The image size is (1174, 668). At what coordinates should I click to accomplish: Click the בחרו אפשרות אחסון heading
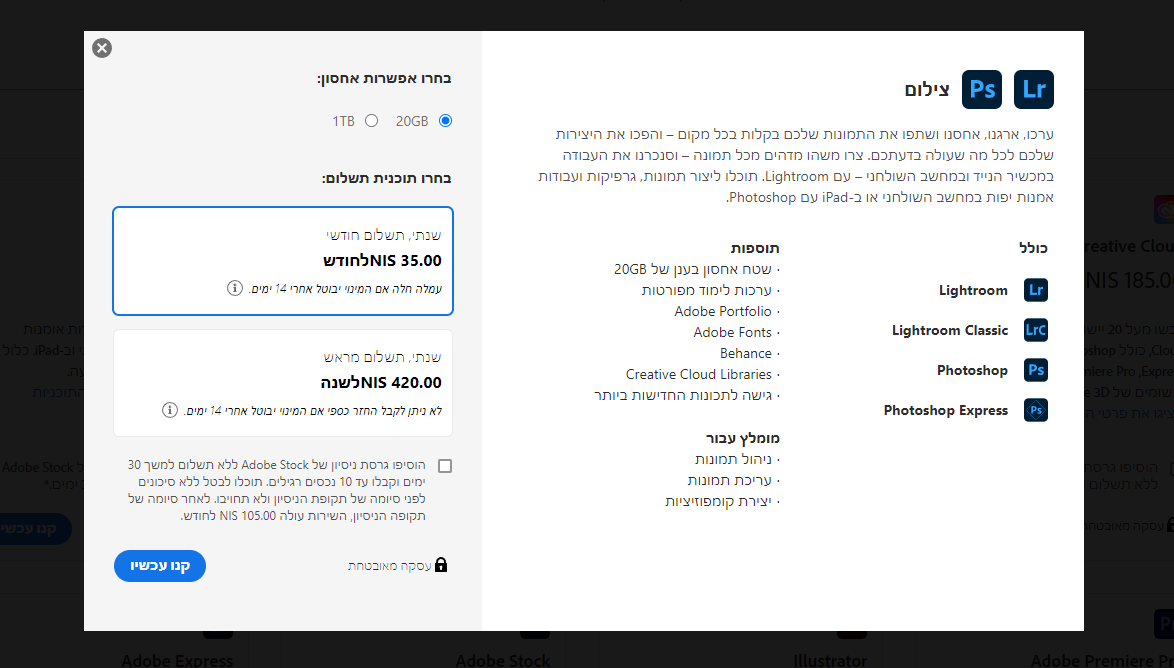384,78
